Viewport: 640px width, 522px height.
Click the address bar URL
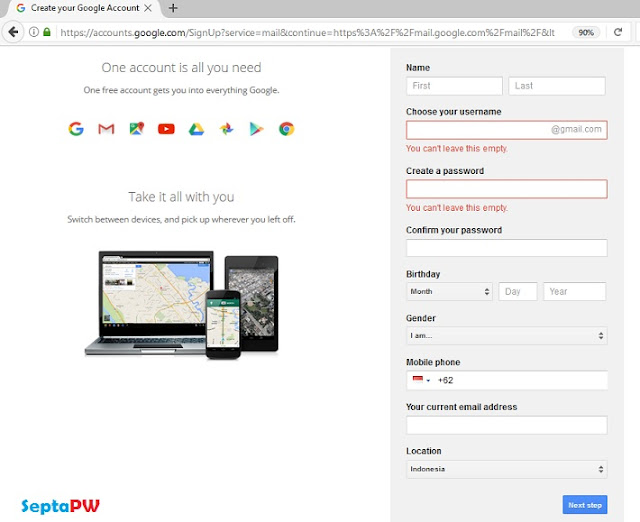pyautogui.click(x=307, y=33)
